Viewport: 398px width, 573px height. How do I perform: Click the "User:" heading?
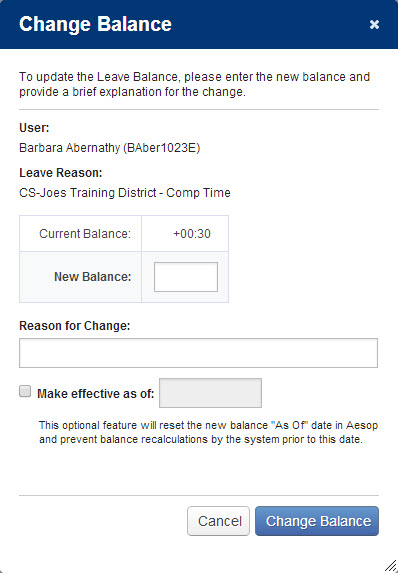(34, 128)
